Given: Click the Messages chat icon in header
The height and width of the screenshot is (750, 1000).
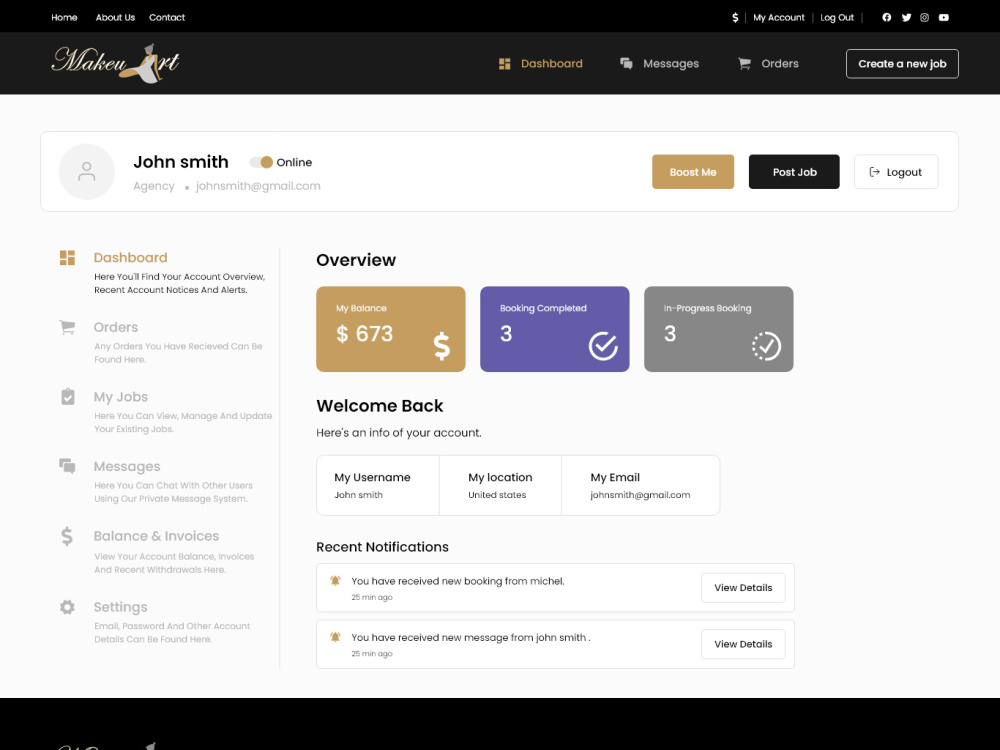Looking at the screenshot, I should point(626,63).
